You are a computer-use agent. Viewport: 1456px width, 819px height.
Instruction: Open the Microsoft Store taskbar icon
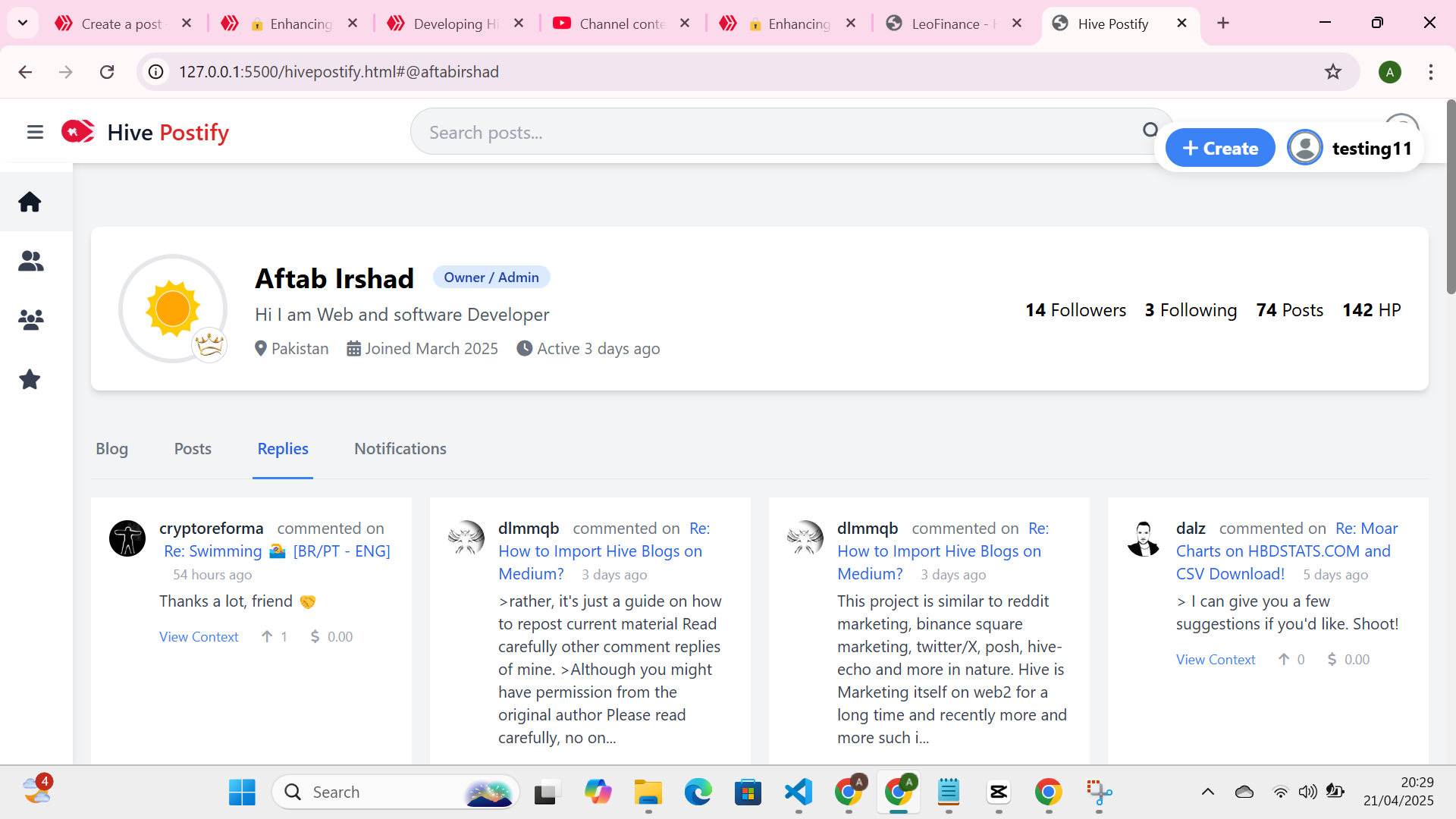tap(748, 792)
